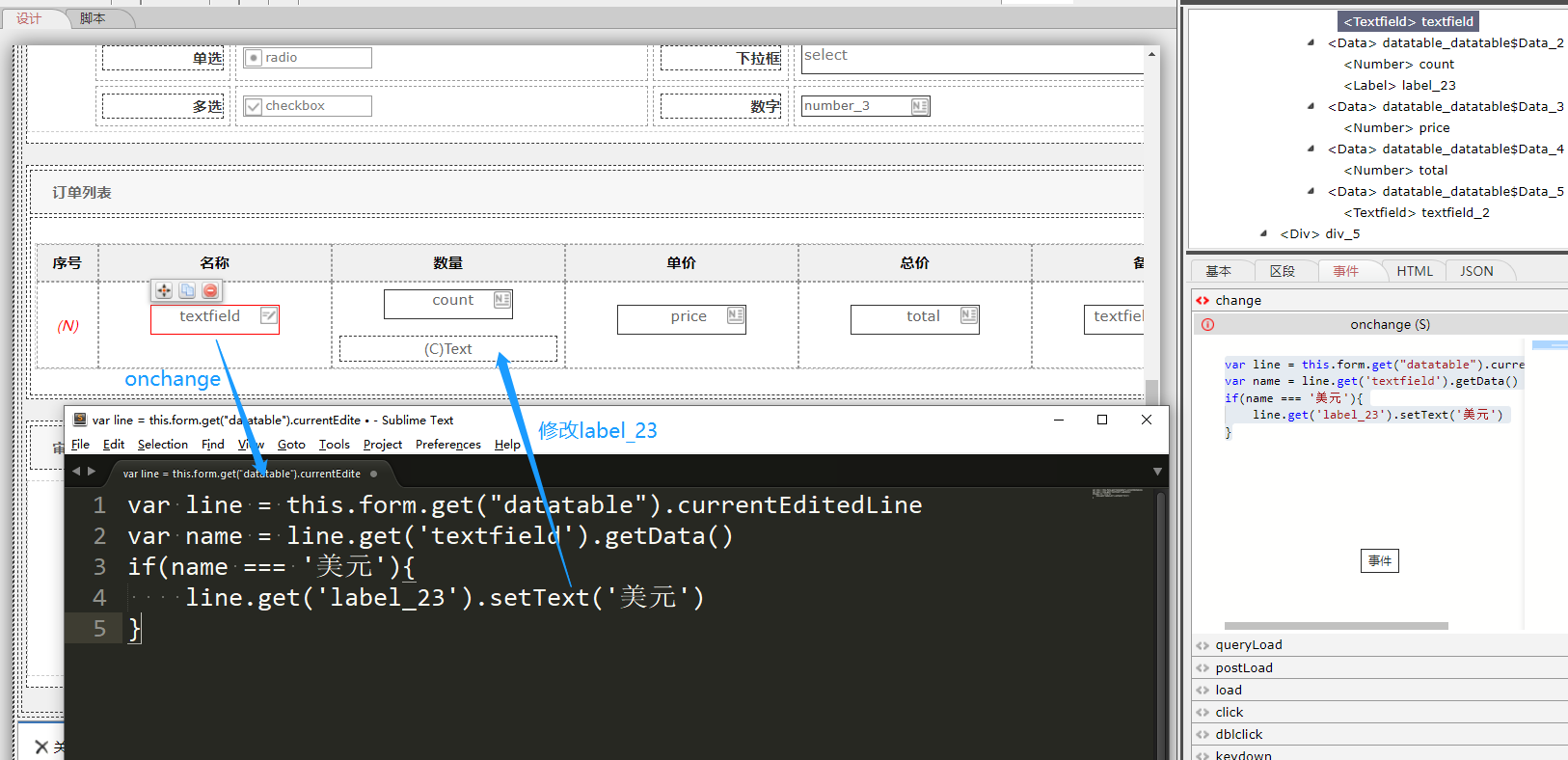Select the <Textfield> textfield tree node
This screenshot has width=1568, height=760.
pos(1409,21)
